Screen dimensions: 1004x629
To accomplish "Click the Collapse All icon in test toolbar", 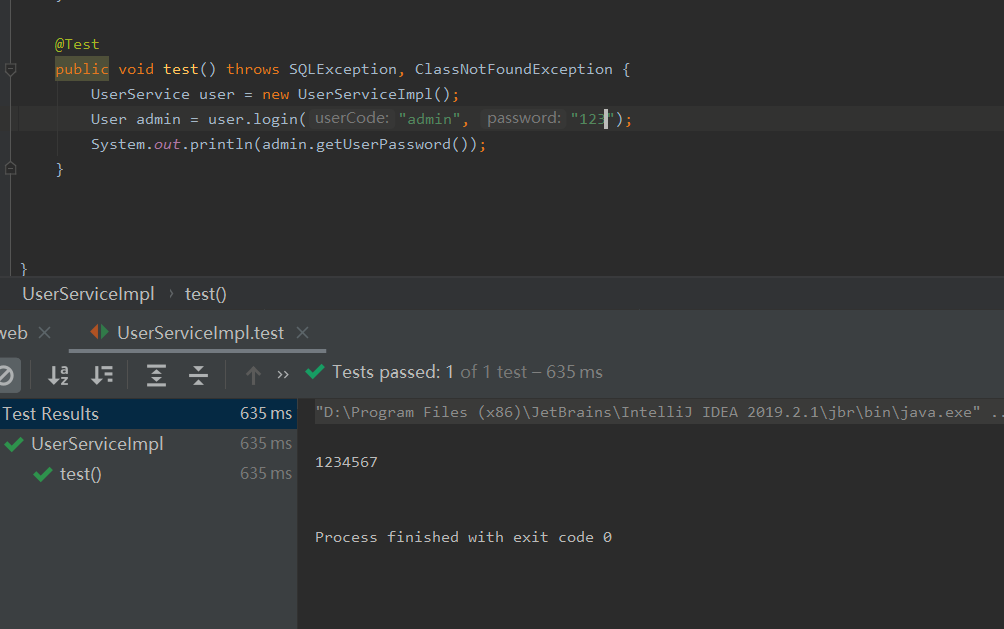I will pos(198,375).
